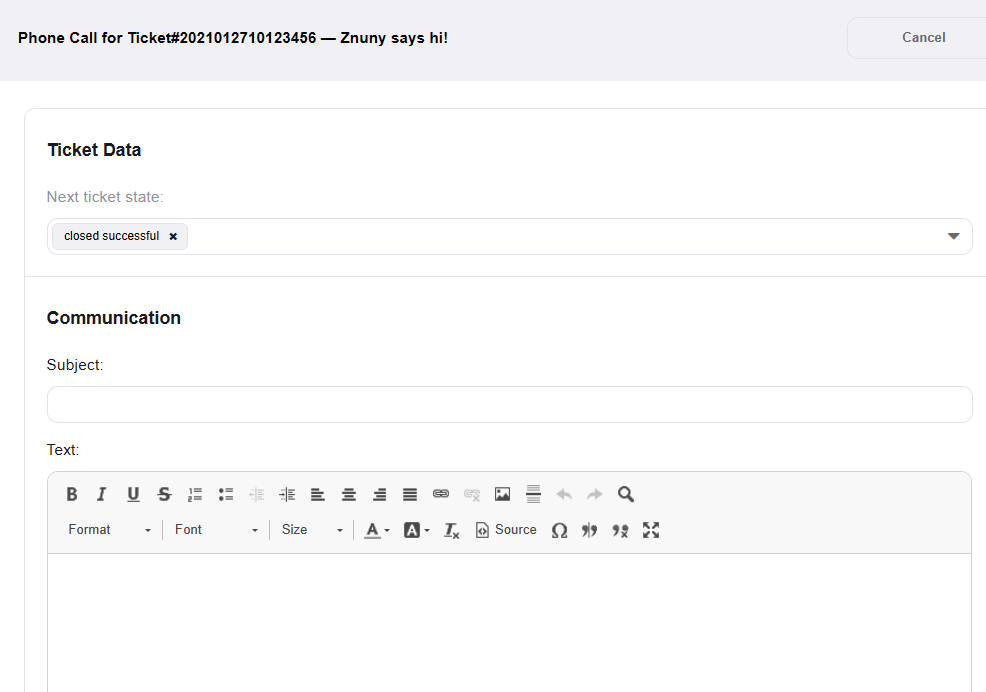Maximize the editor with the fullscreen icon
This screenshot has height=692, width=986.
coord(651,530)
